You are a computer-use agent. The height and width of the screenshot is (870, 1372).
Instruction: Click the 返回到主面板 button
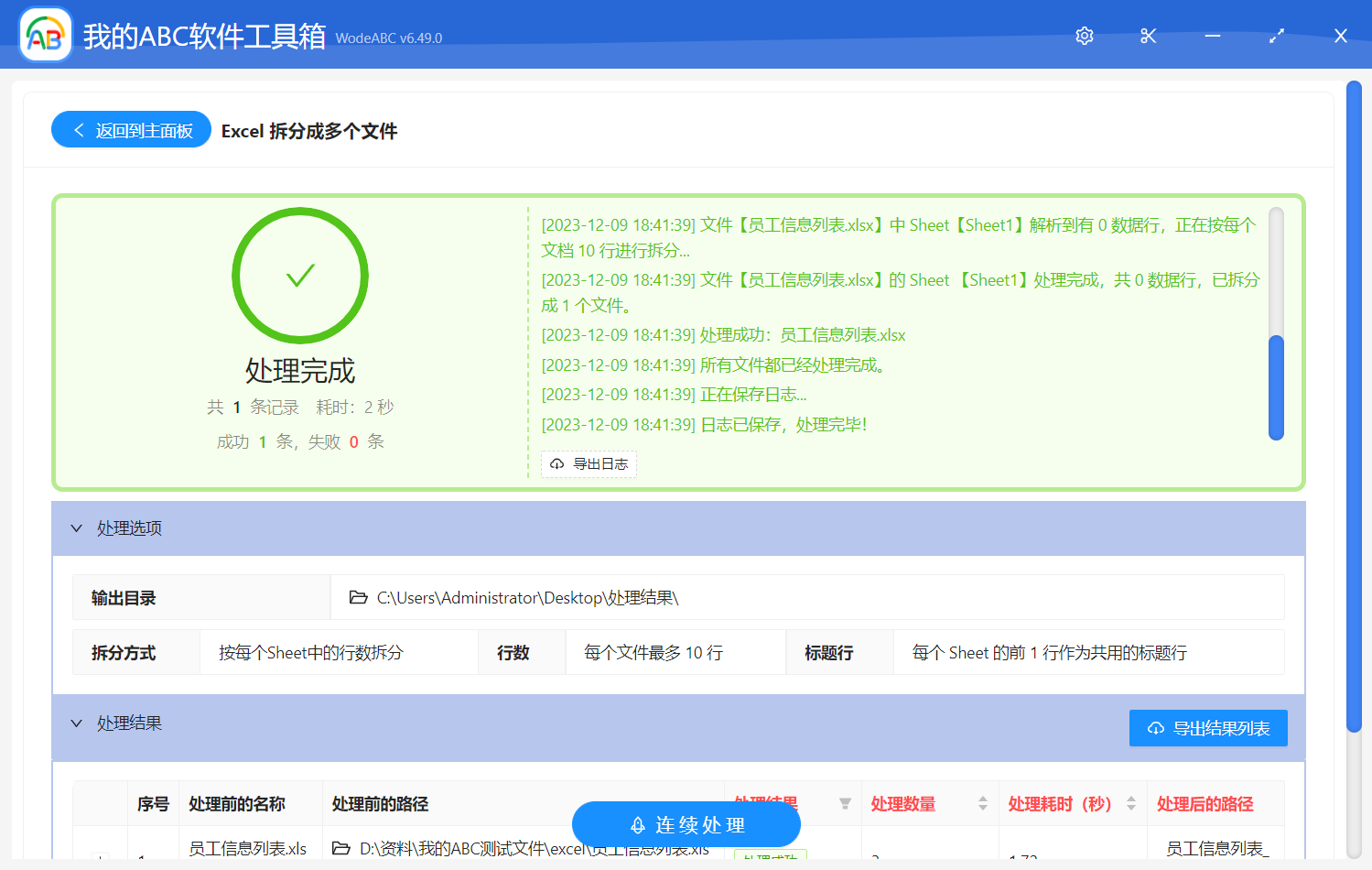point(131,129)
